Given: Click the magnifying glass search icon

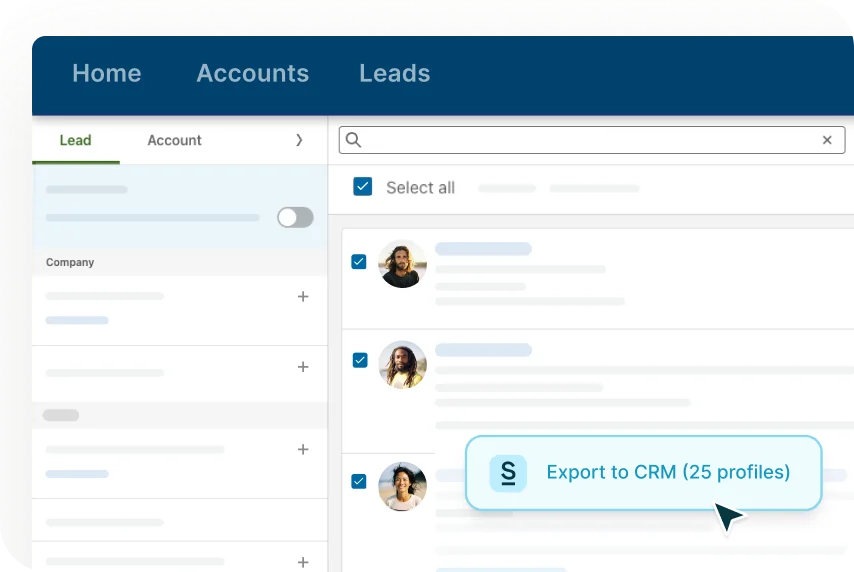Looking at the screenshot, I should (x=353, y=140).
